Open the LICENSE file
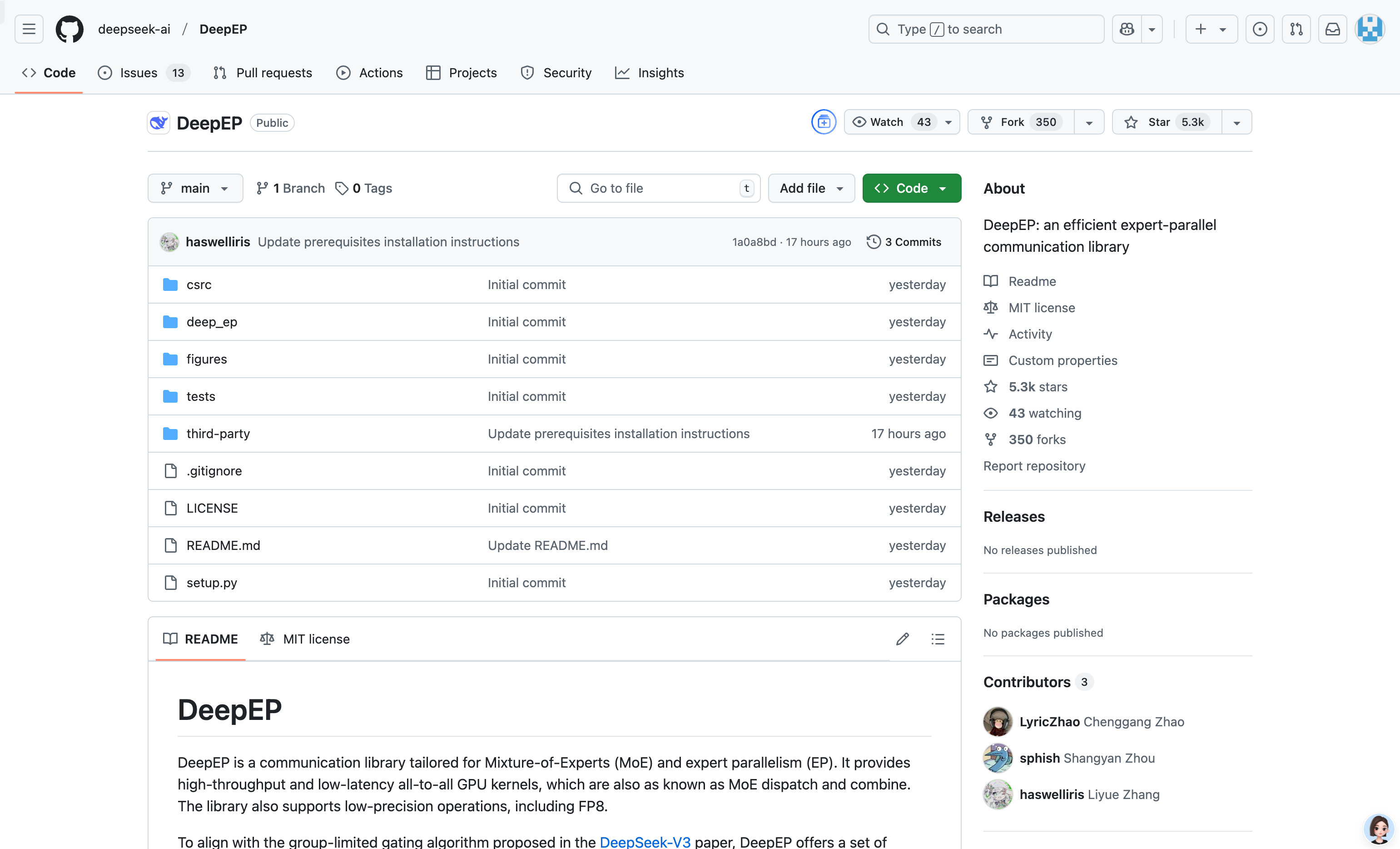This screenshot has height=849, width=1400. [213, 508]
